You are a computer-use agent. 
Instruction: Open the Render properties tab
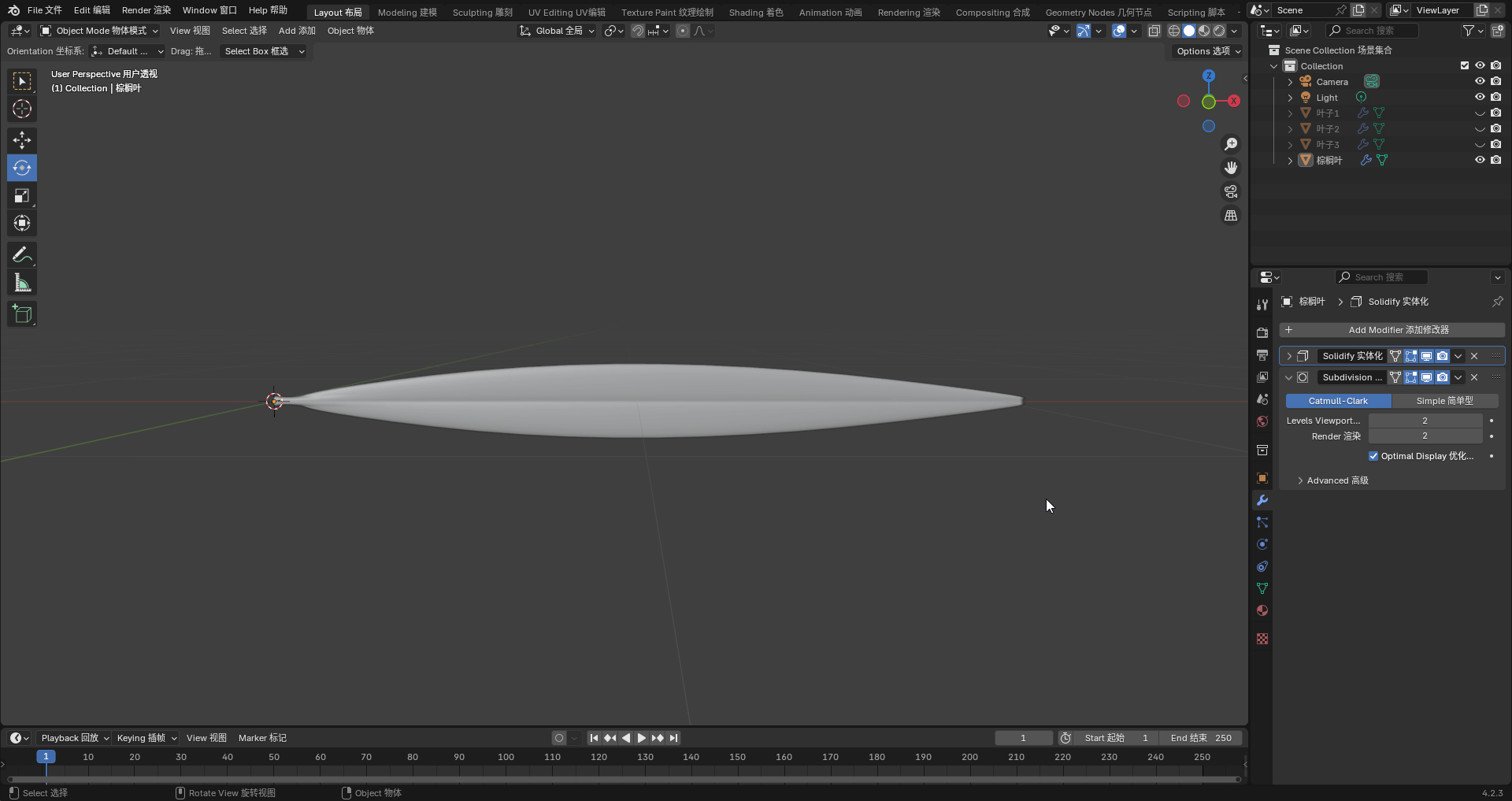(1262, 333)
